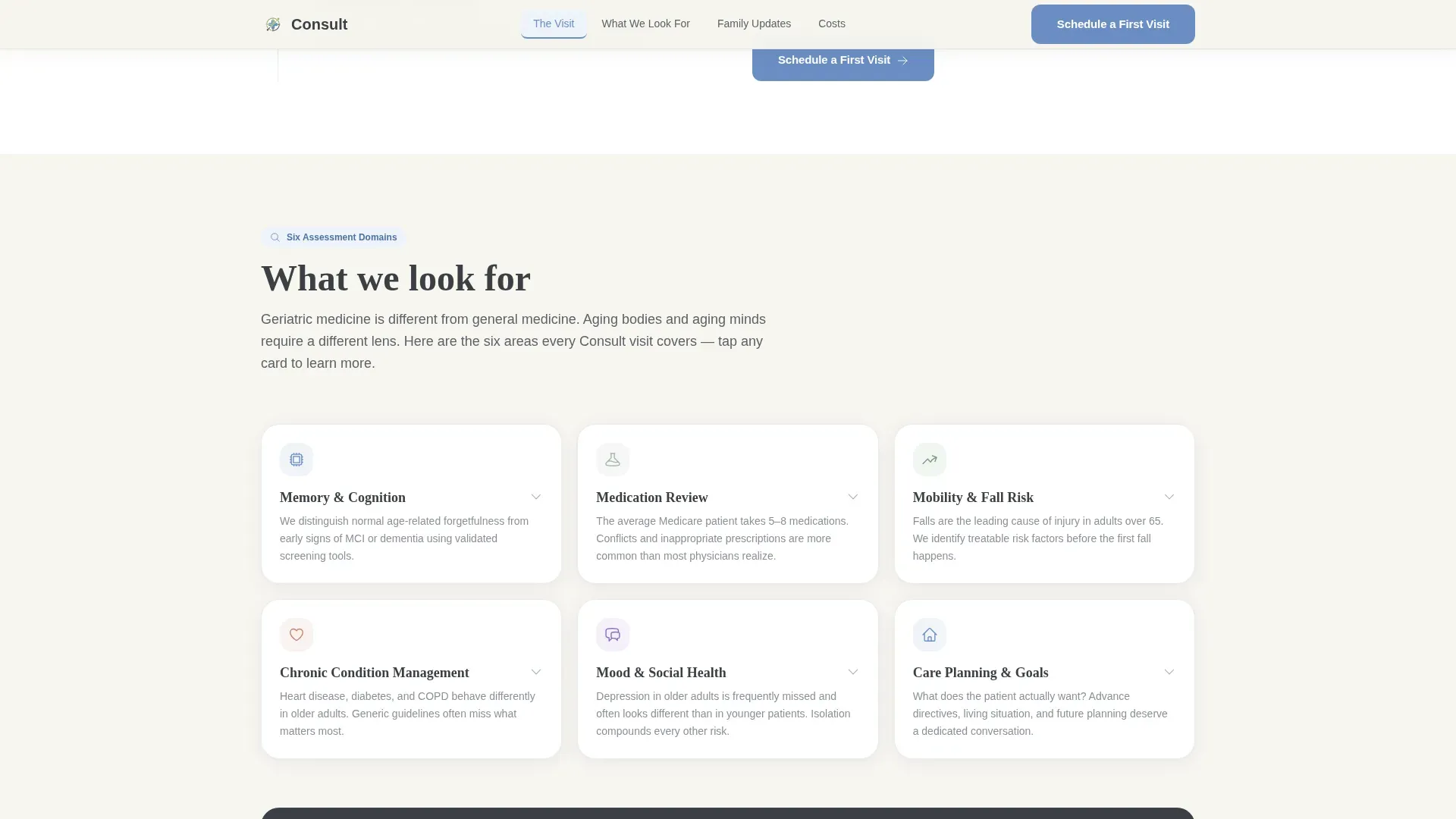
Task: Click text about advance directives and living situation
Action: coord(1040,714)
